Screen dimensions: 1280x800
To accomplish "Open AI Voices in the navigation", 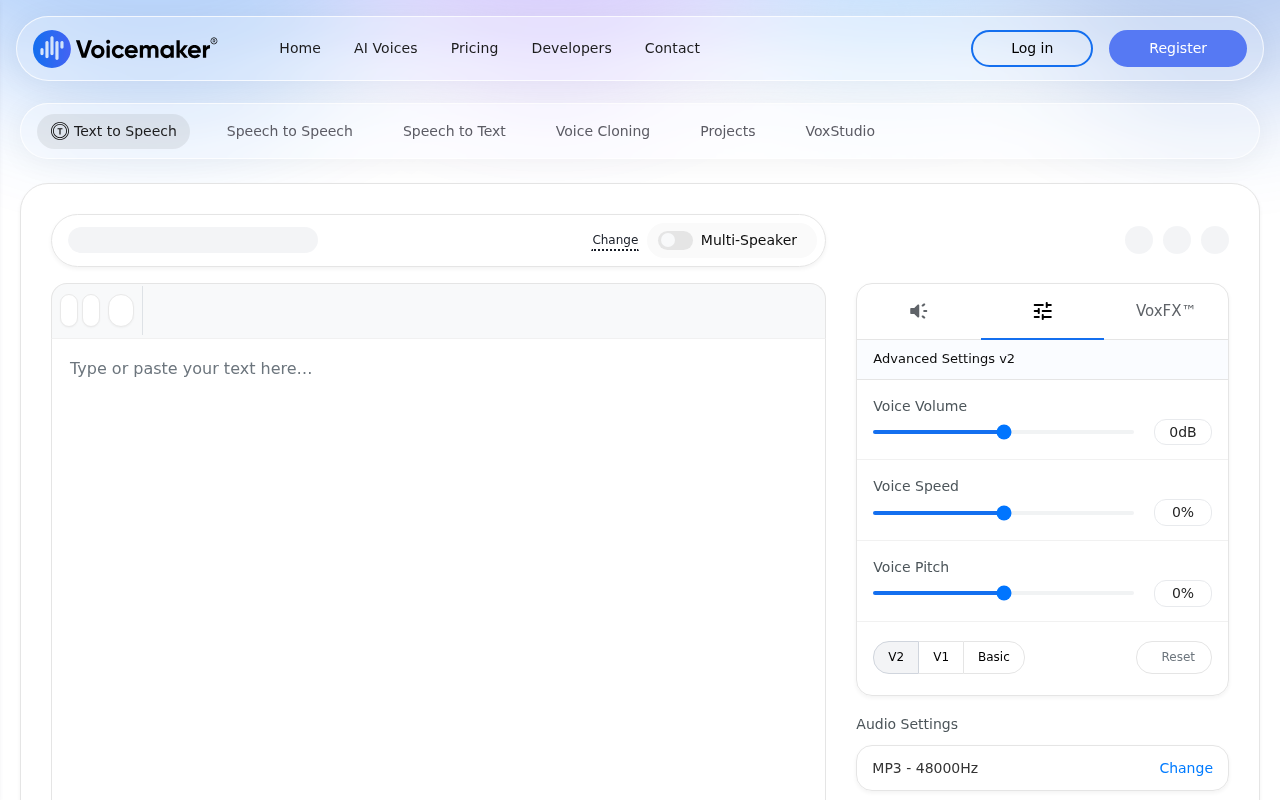I will 386,48.
